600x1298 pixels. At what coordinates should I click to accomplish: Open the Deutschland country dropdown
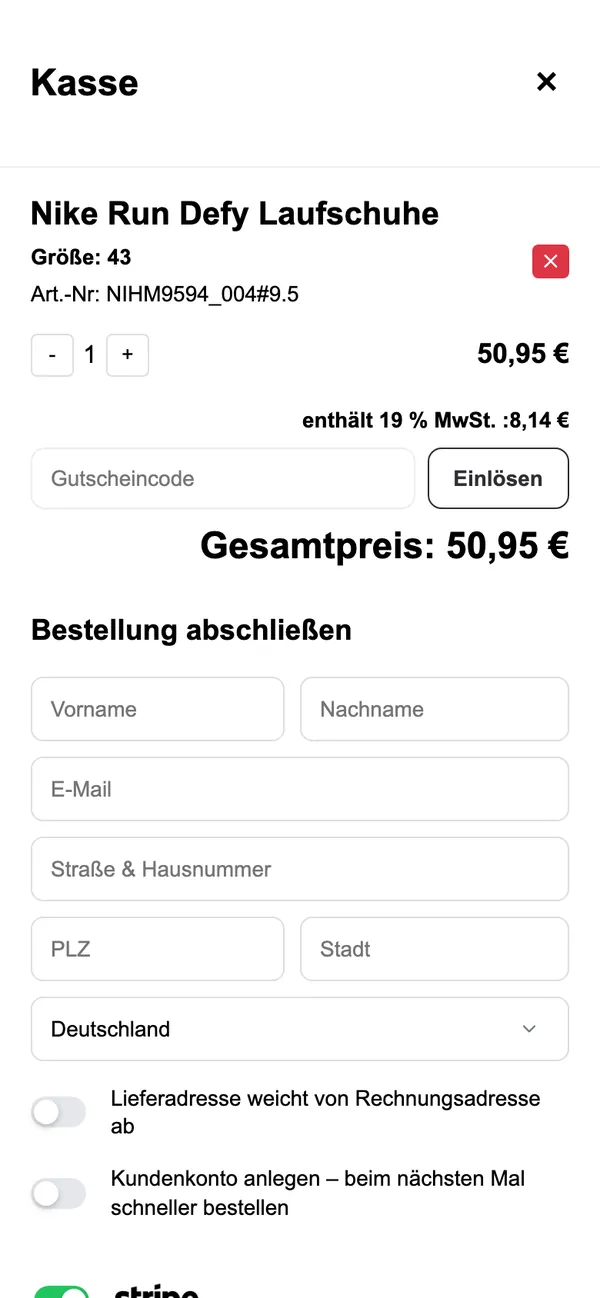pyautogui.click(x=300, y=1029)
